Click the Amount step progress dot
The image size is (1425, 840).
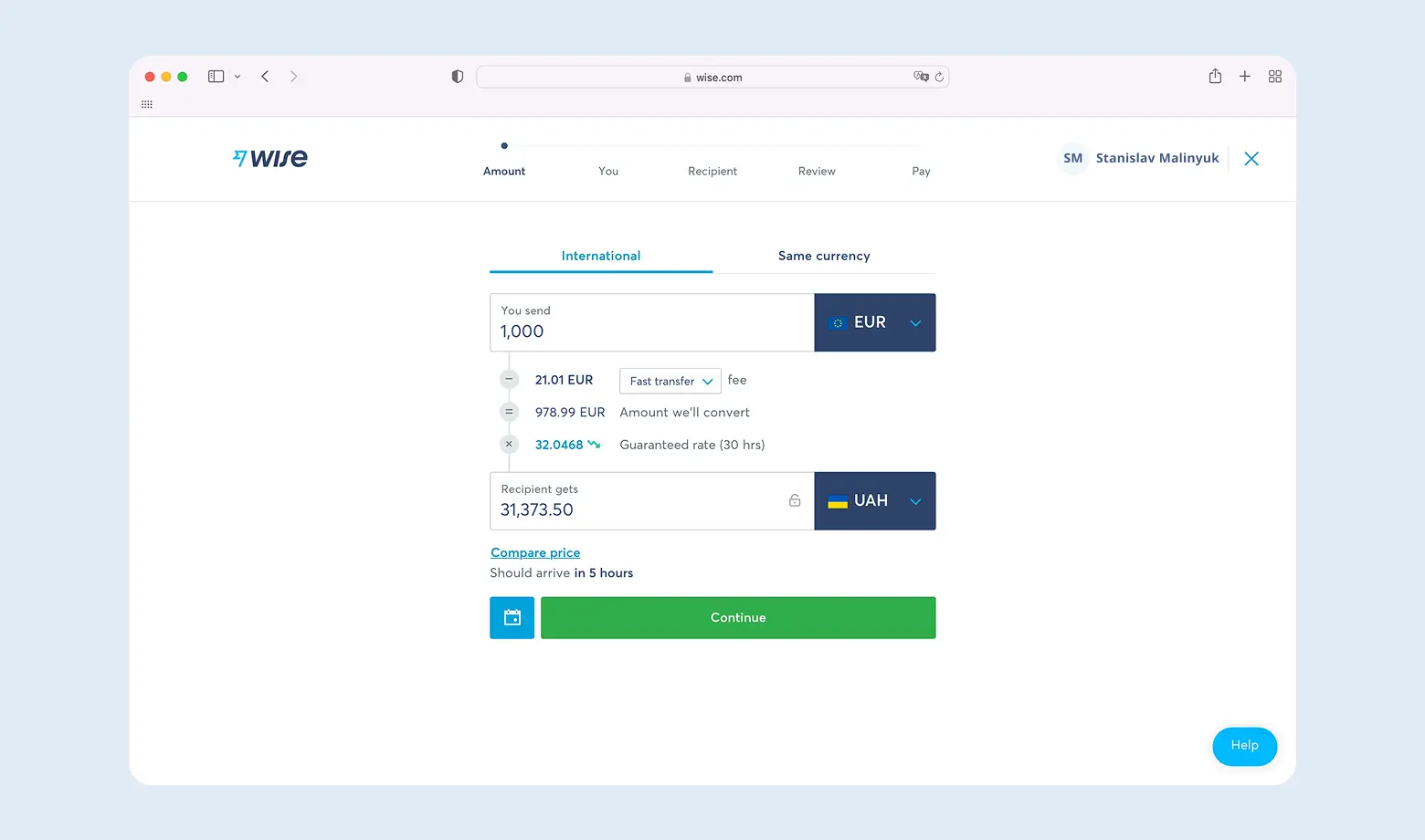point(504,145)
